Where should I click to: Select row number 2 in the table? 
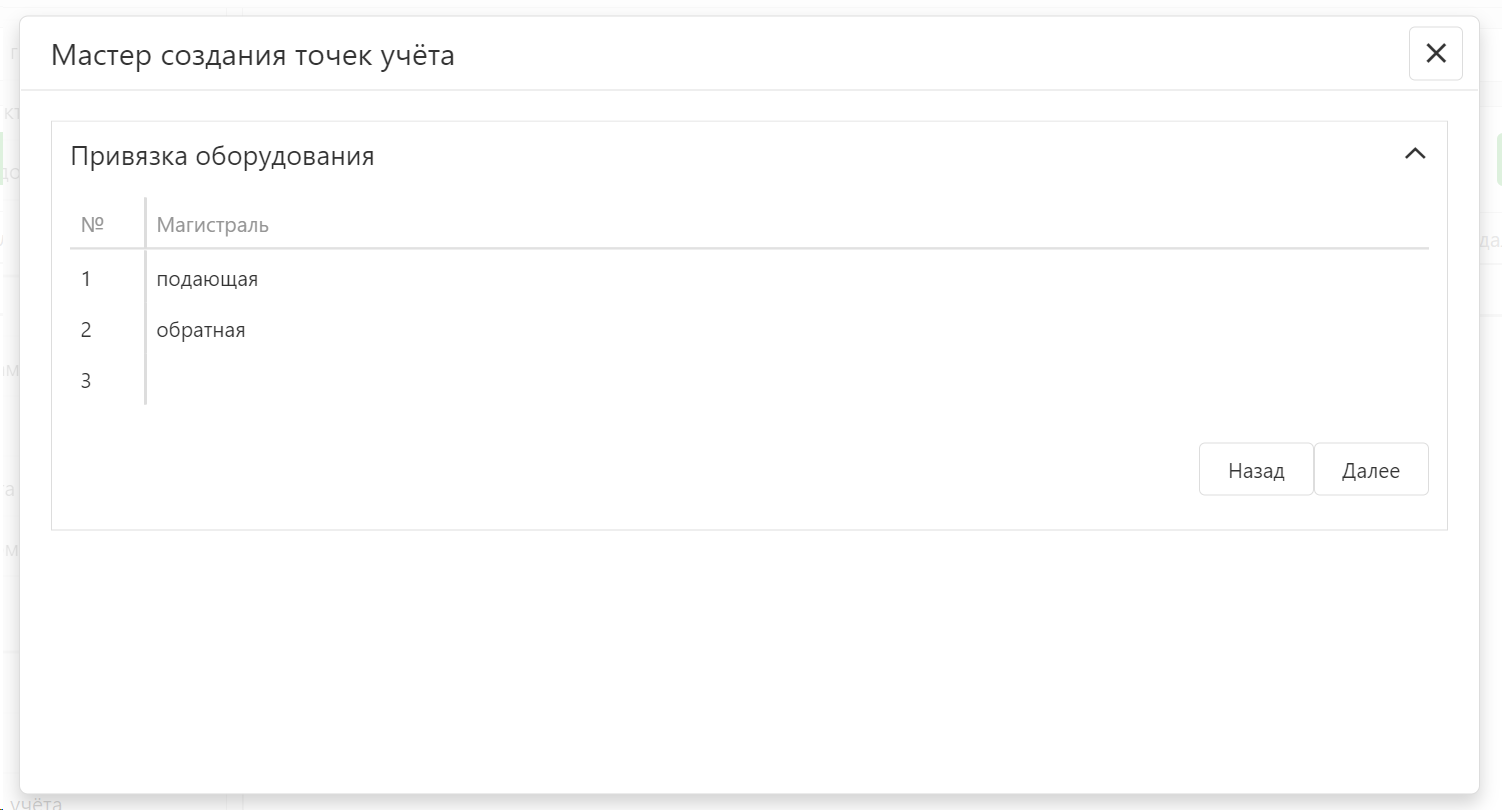point(86,330)
